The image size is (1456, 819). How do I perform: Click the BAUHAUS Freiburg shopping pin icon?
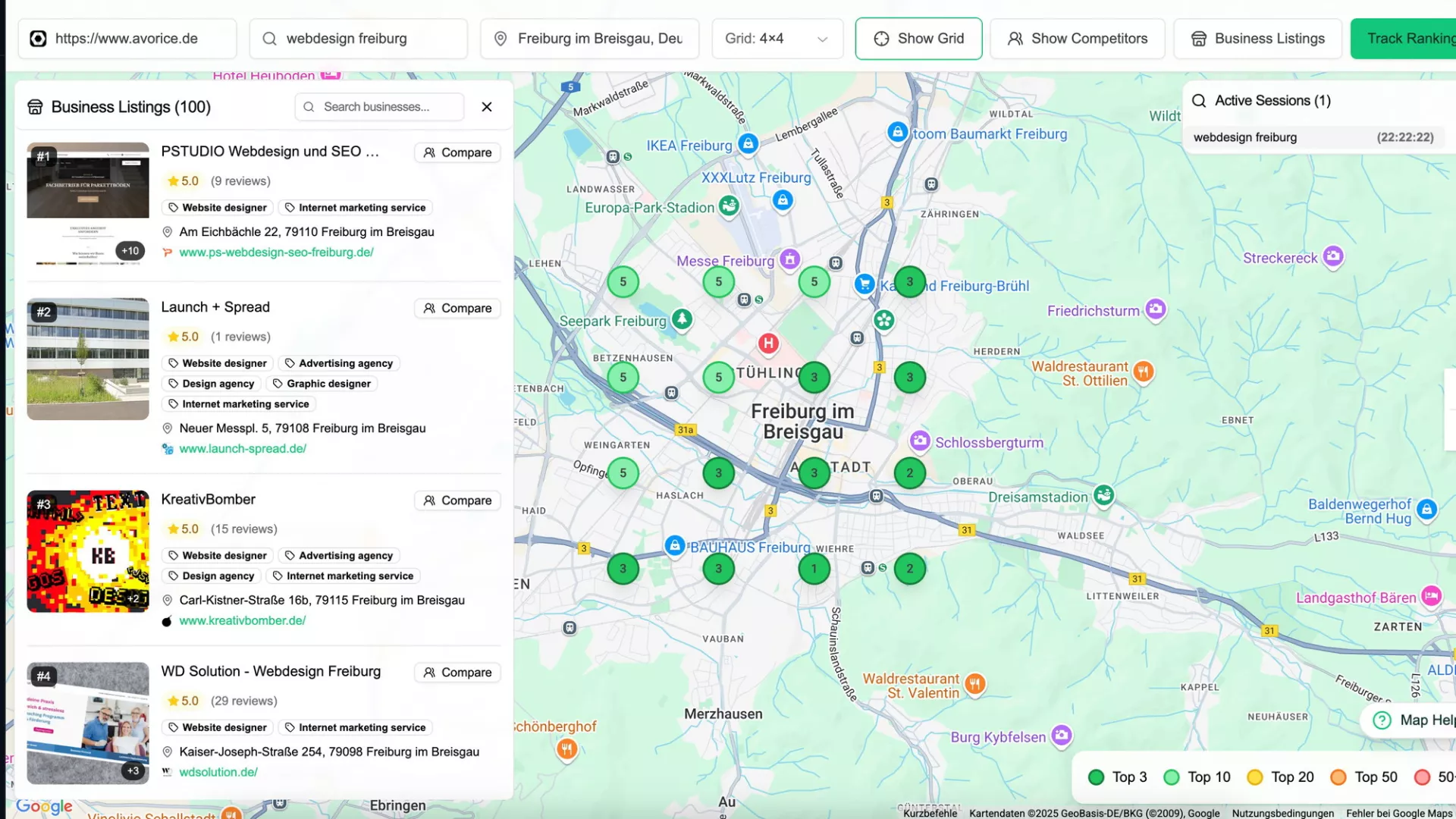tap(674, 545)
